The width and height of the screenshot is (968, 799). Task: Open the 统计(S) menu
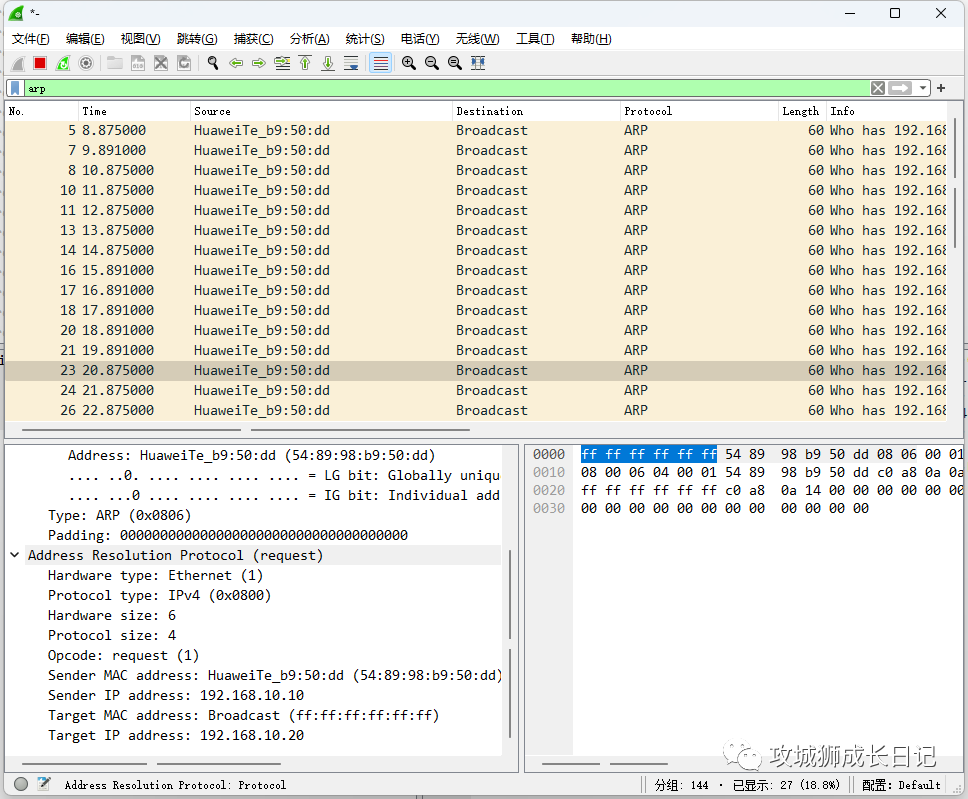click(x=365, y=39)
